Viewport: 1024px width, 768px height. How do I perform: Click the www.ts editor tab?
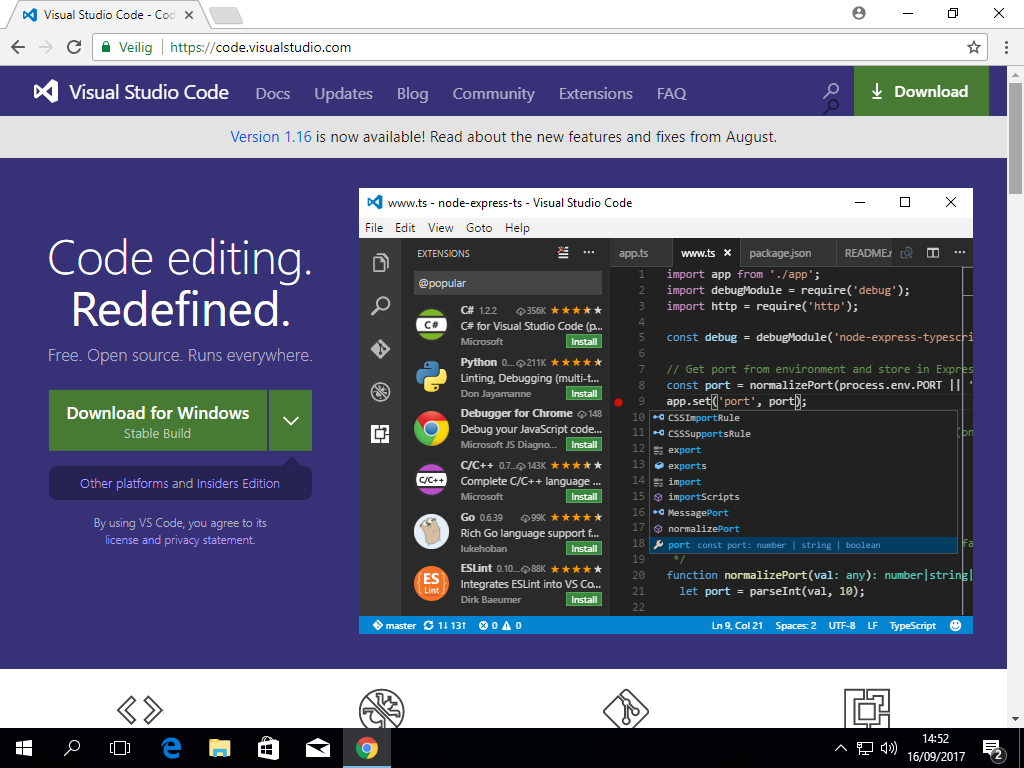click(705, 253)
